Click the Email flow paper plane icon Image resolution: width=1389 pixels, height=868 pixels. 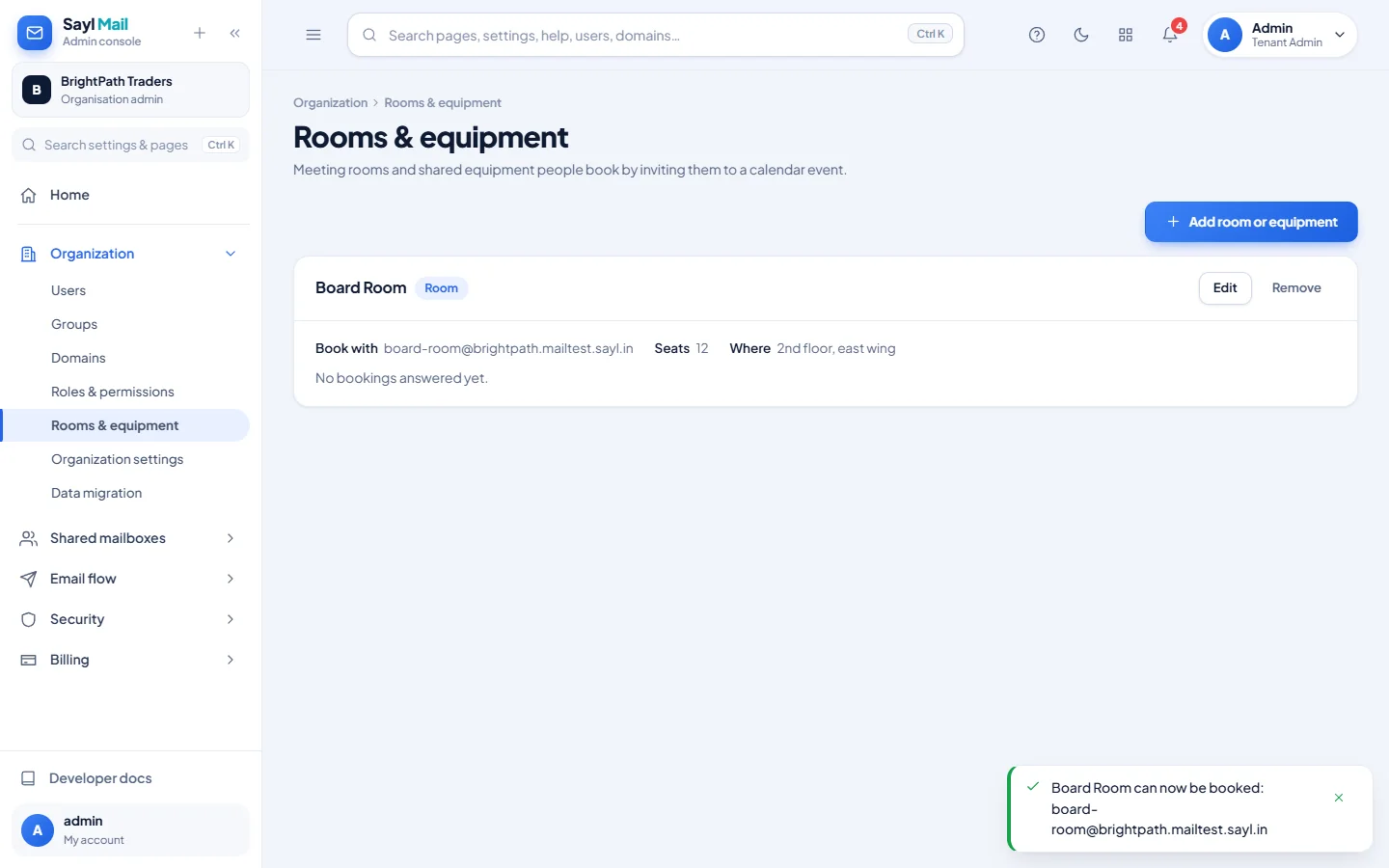[29, 579]
